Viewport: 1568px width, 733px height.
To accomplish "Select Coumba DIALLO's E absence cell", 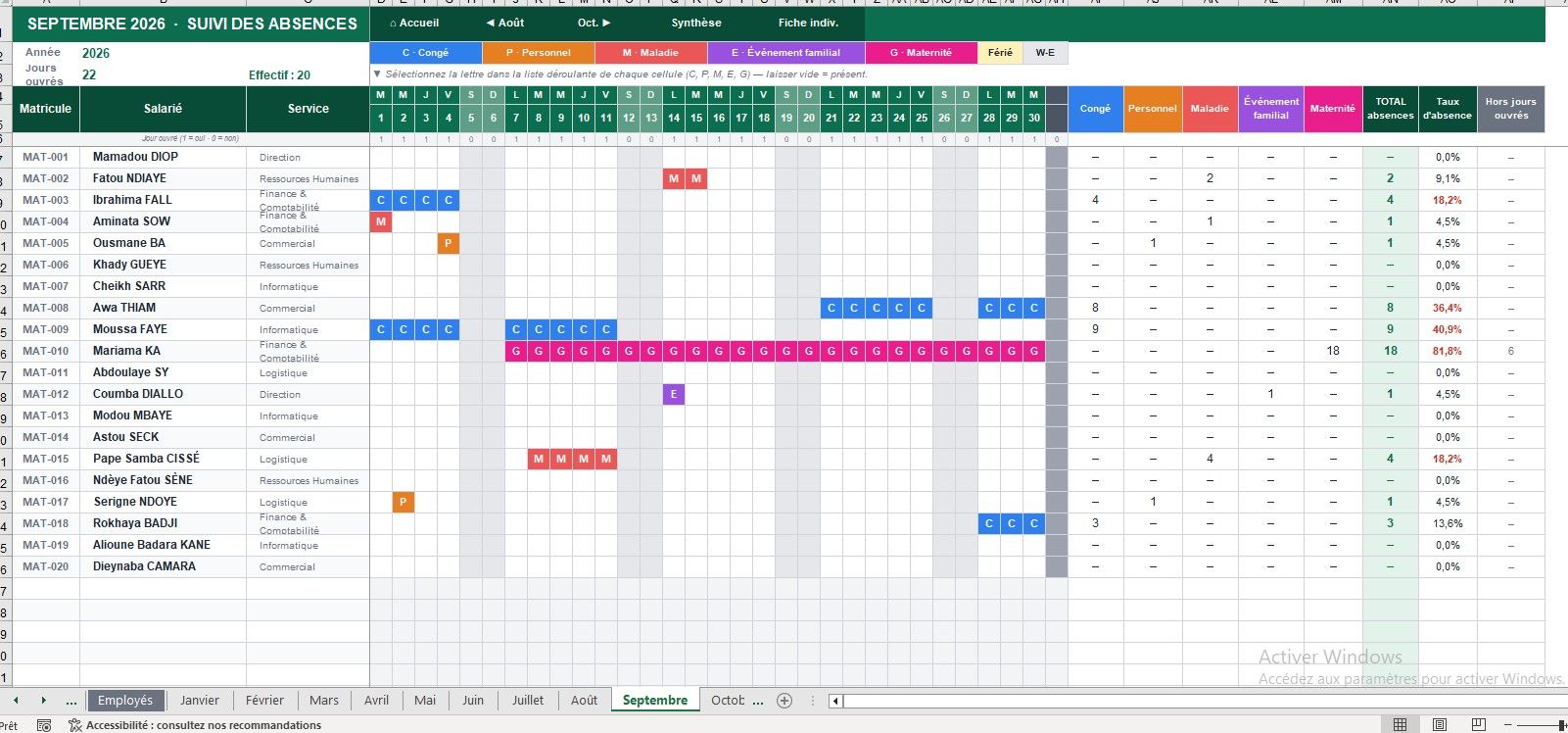I will coord(674,394).
